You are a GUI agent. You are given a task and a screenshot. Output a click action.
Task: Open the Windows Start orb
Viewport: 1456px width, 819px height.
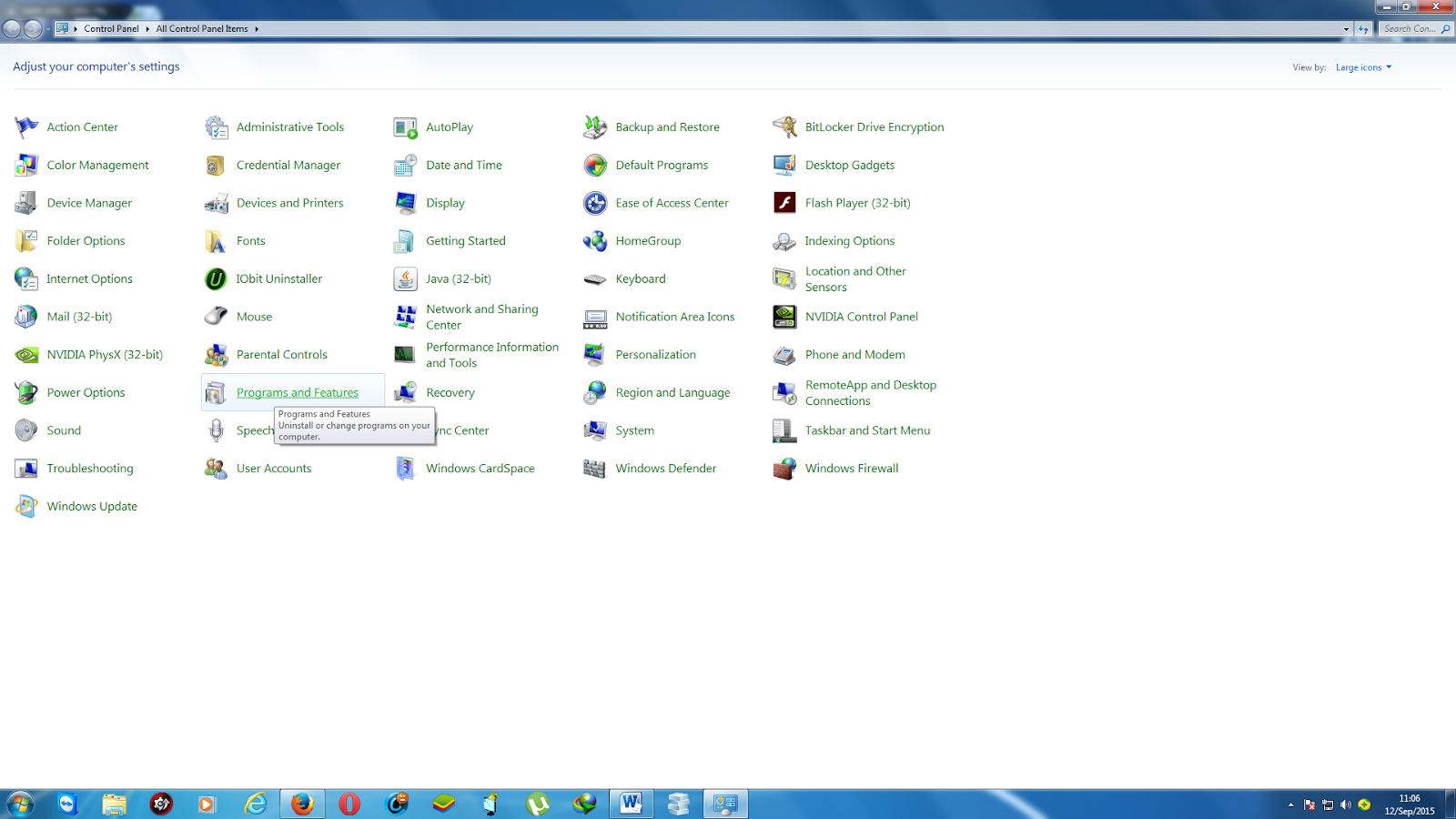point(20,804)
